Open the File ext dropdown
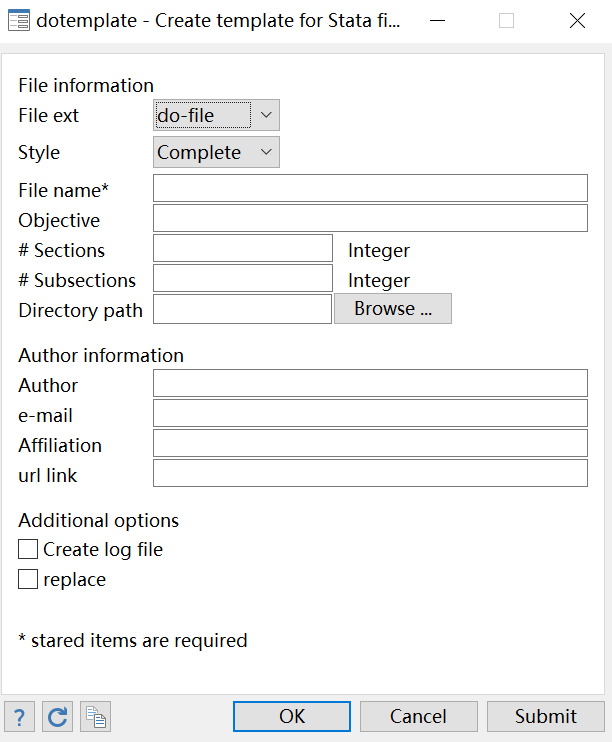Screen dimensions: 612x742 coord(216,115)
